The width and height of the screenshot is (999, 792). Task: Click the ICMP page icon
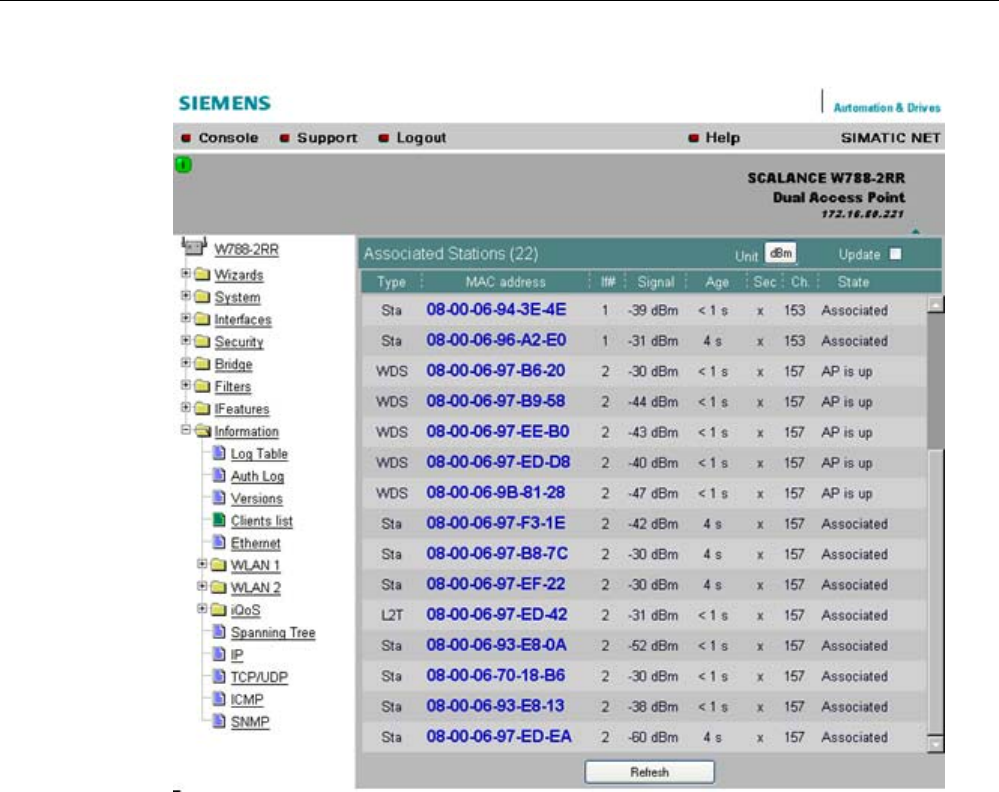pyautogui.click(x=219, y=698)
